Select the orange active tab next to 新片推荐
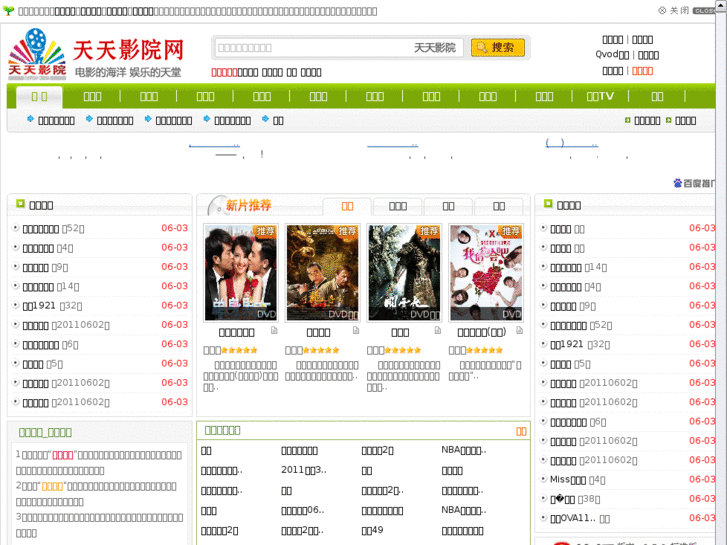 coord(347,206)
